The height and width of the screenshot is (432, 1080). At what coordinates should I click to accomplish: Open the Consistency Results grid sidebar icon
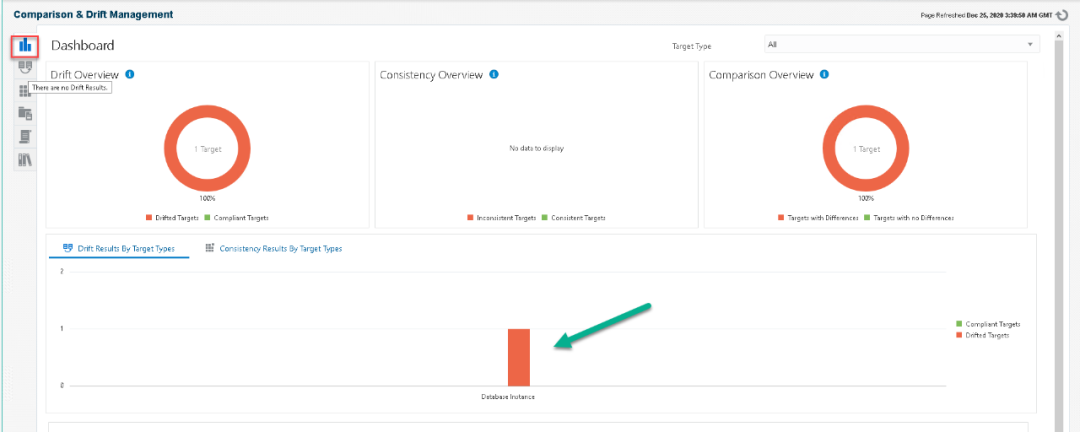point(24,91)
